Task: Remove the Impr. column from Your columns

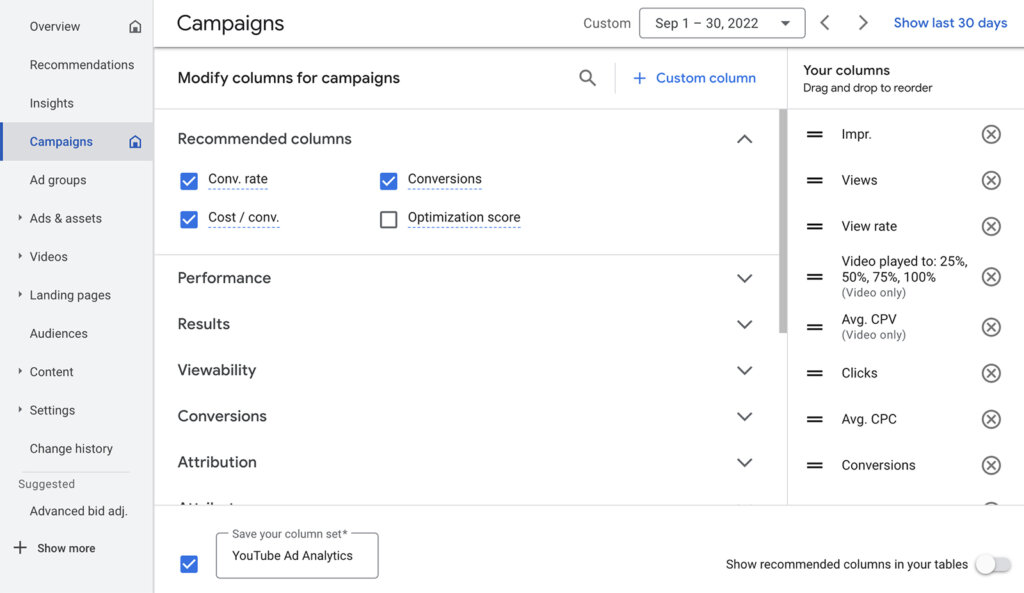Action: pos(991,133)
